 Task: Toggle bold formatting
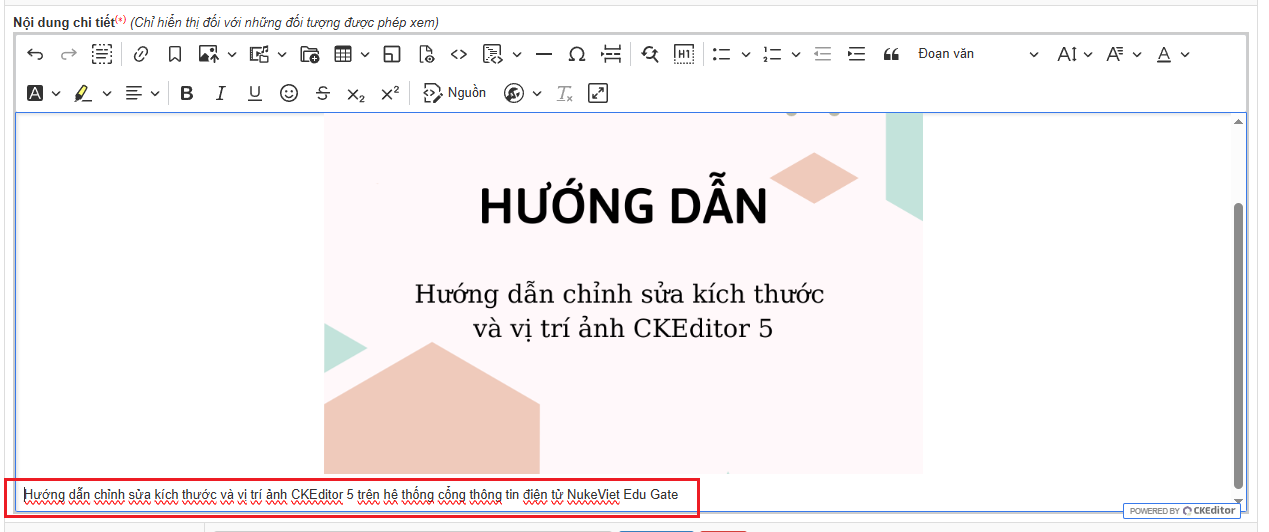[x=187, y=93]
